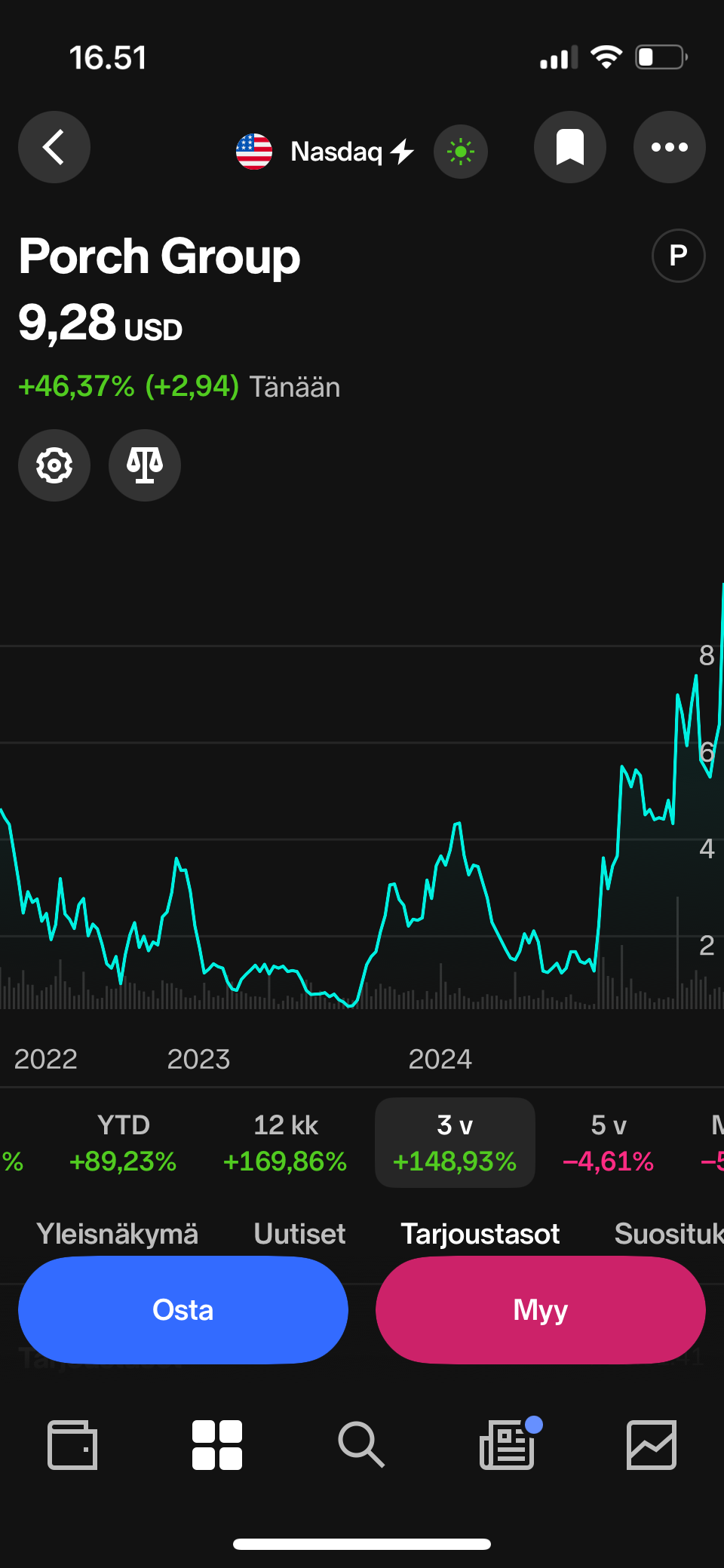Tap the 2023 label on chart axis
Image resolution: width=724 pixels, height=1568 pixels.
point(198,1059)
